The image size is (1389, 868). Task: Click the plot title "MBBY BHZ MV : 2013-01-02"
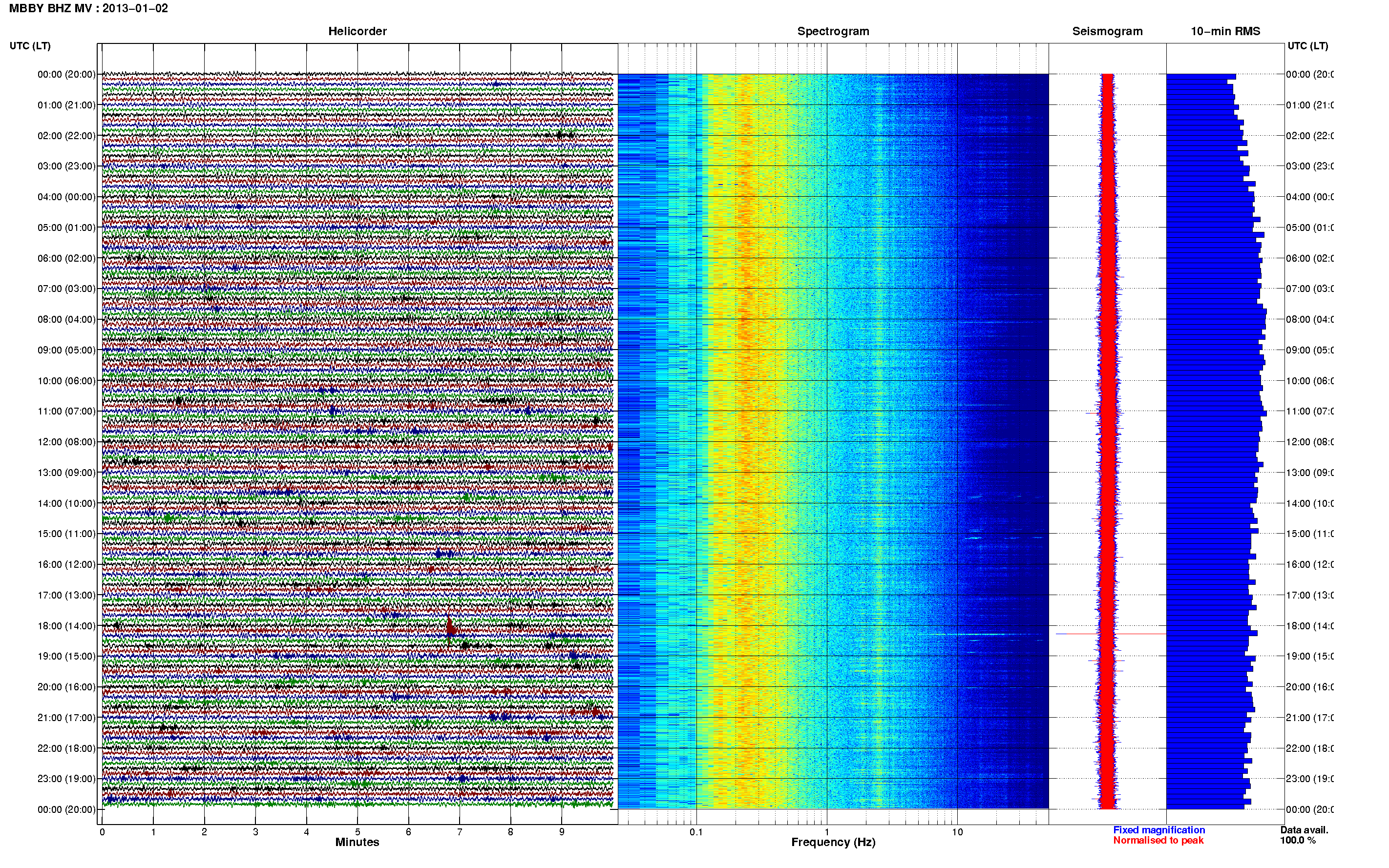[x=88, y=8]
